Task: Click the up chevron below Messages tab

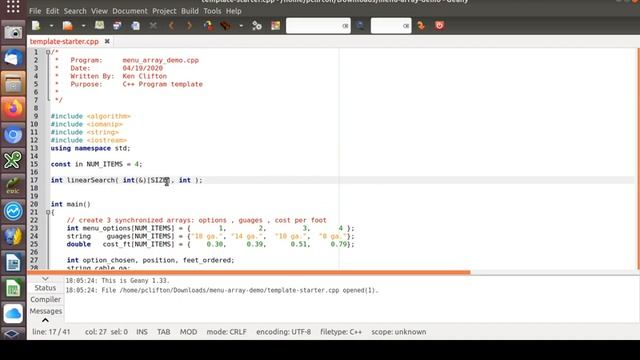Action: (45, 320)
